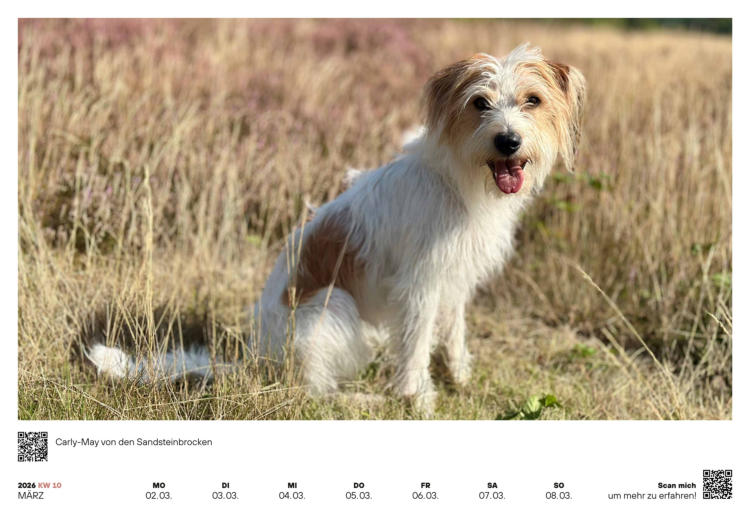Click the 2026 year label
Image resolution: width=750 pixels, height=531 pixels.
pyautogui.click(x=27, y=485)
